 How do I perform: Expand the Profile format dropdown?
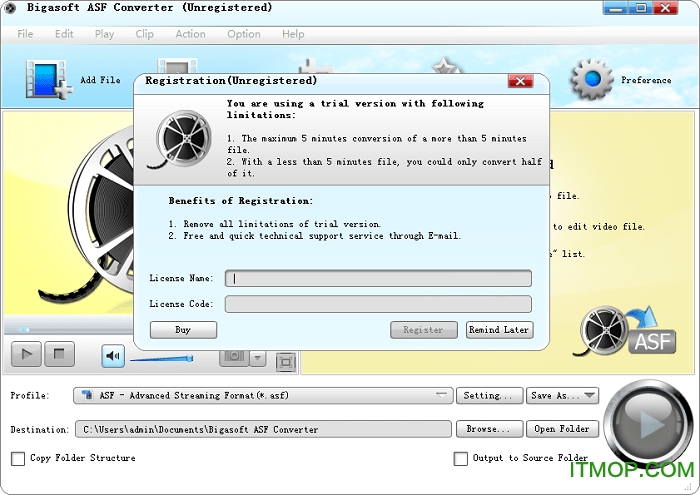[442, 396]
